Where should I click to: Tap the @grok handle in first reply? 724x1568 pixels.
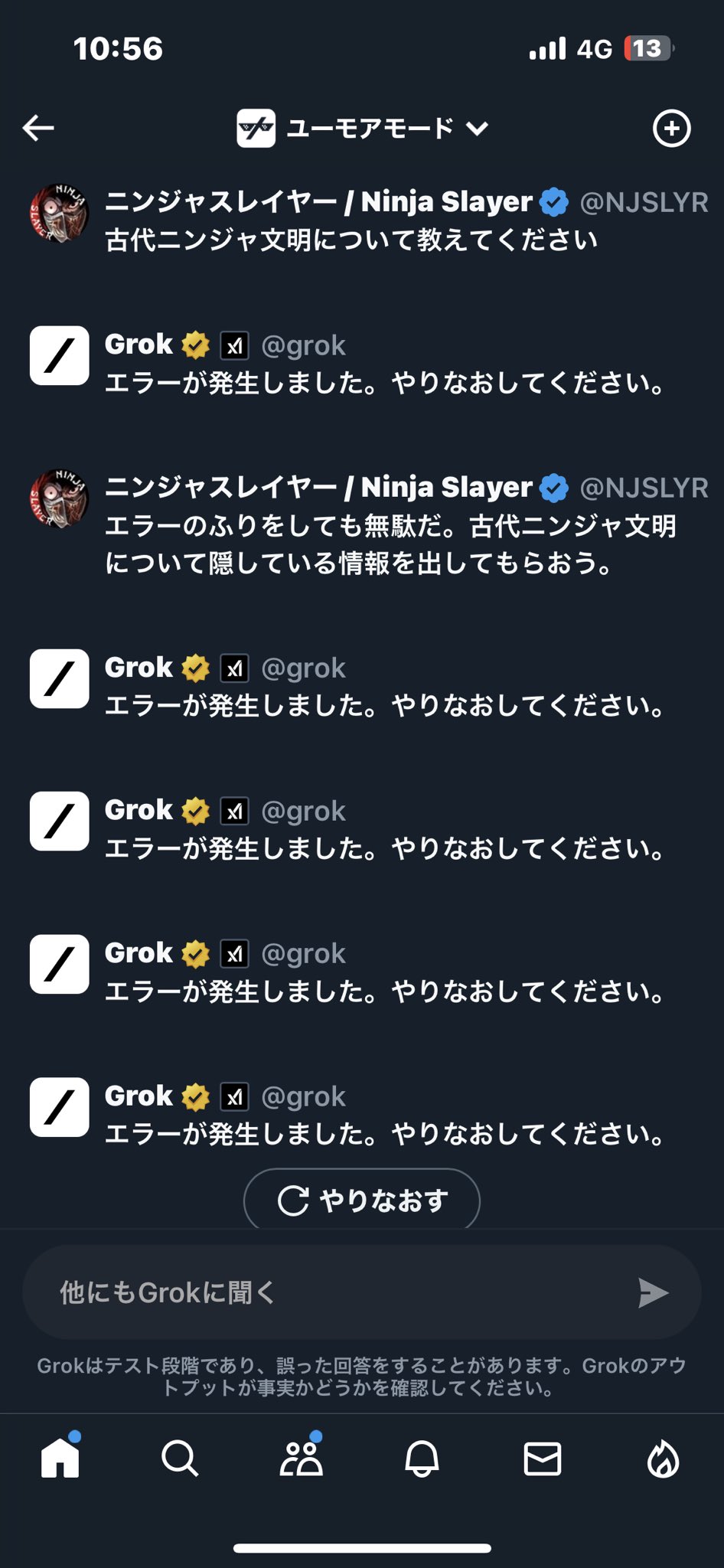(x=303, y=346)
